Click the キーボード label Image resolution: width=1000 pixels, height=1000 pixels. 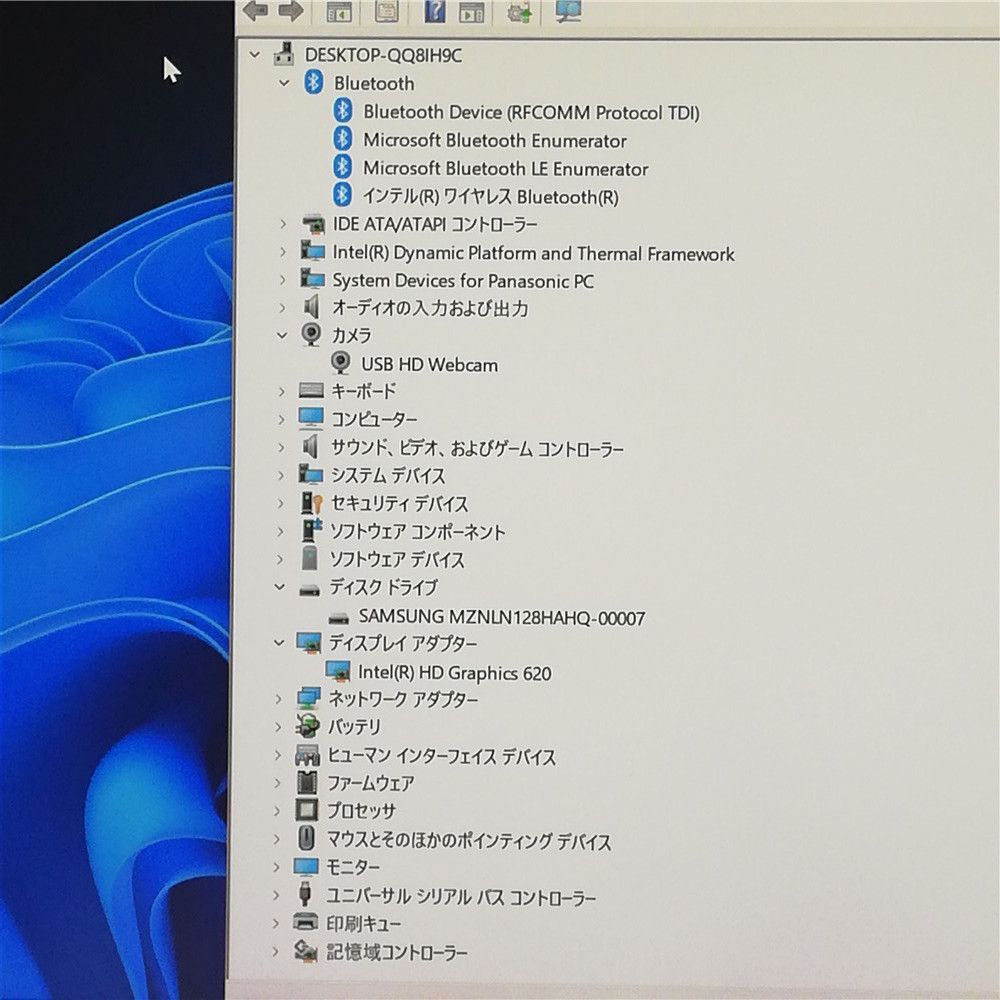[x=364, y=391]
